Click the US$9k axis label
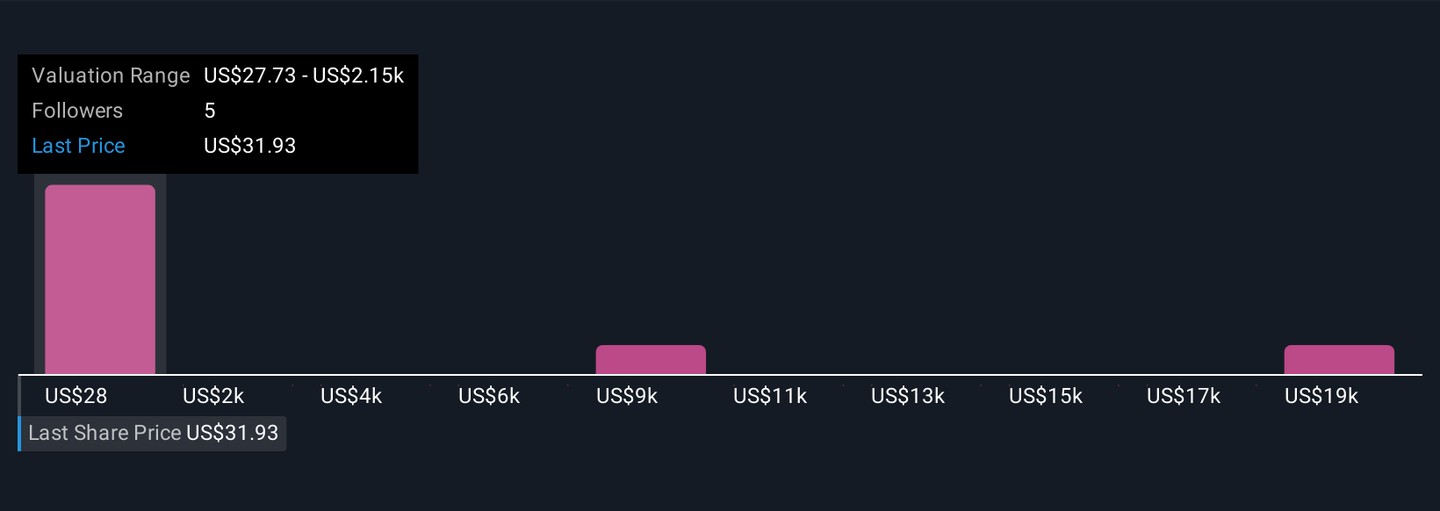Screen dimensions: 1440x511 pos(627,396)
